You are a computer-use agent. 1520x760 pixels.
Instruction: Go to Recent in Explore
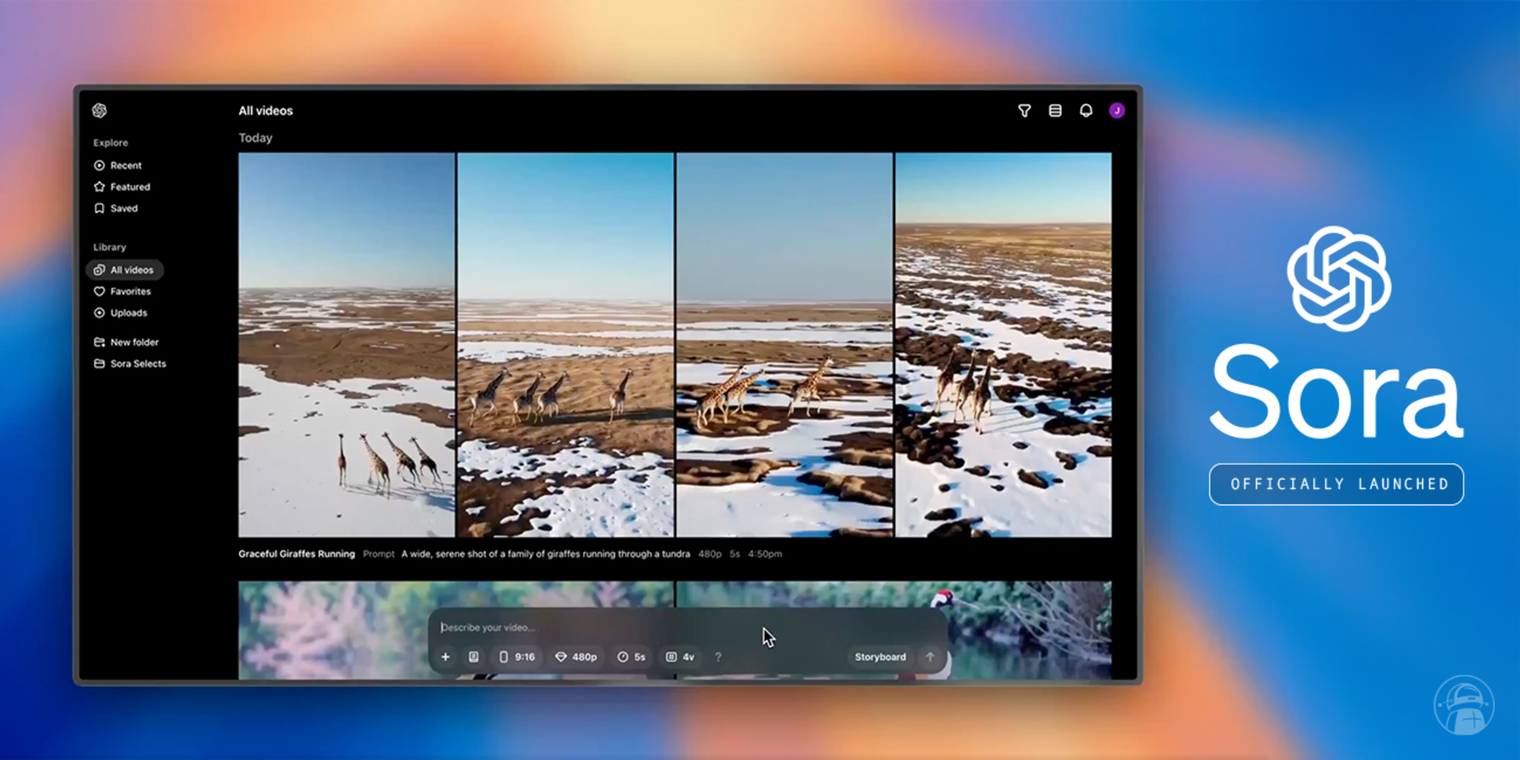tap(125, 166)
